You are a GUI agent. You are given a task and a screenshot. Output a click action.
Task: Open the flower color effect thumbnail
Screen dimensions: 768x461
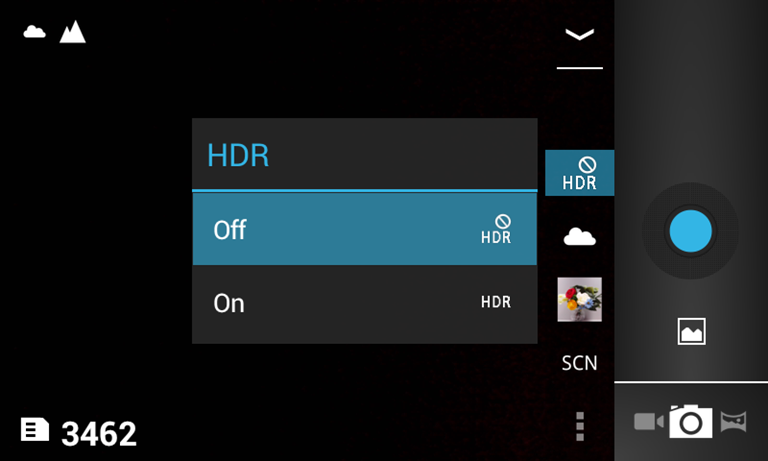pos(579,299)
